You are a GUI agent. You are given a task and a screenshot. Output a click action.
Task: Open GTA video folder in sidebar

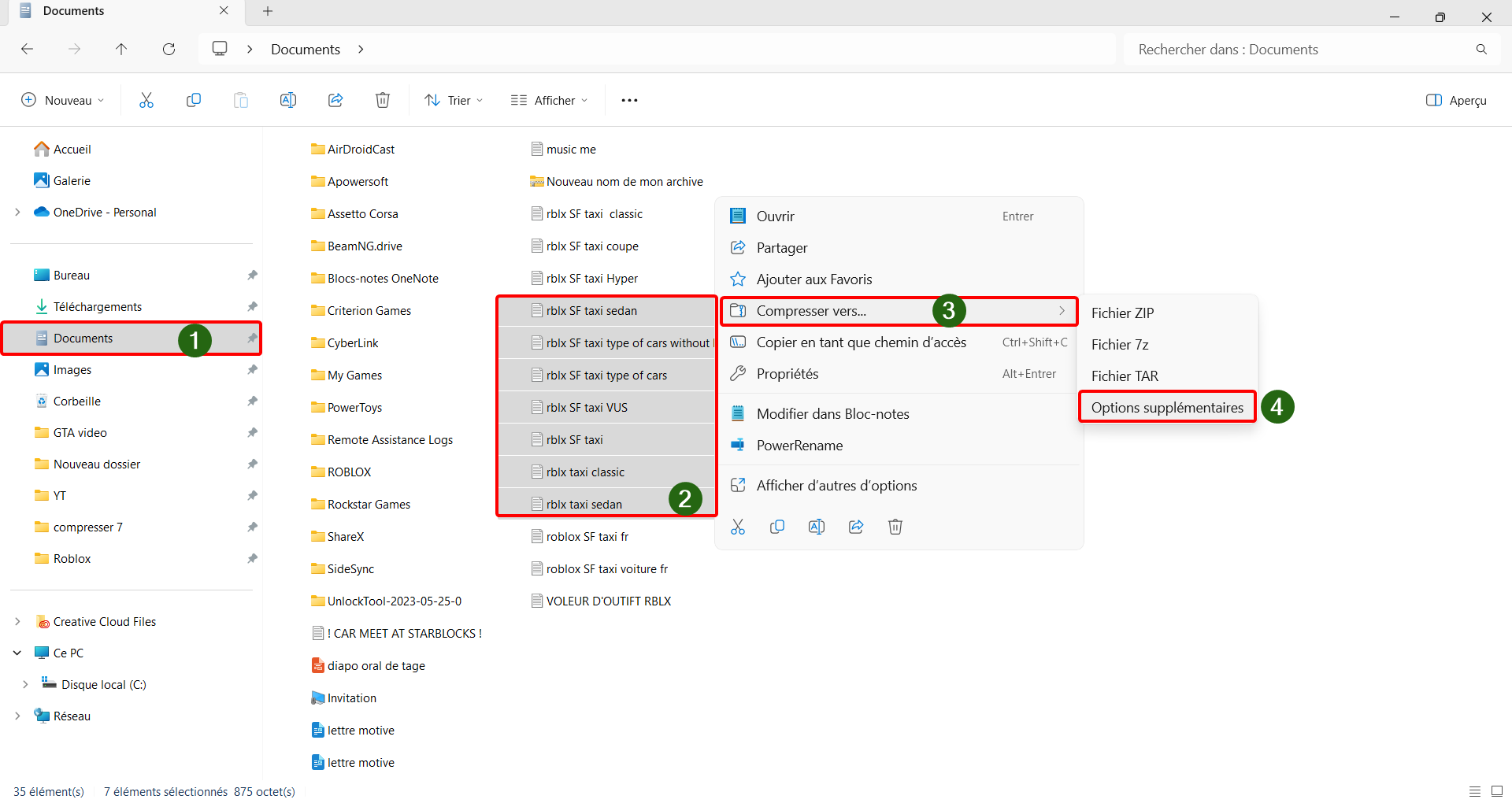71,432
